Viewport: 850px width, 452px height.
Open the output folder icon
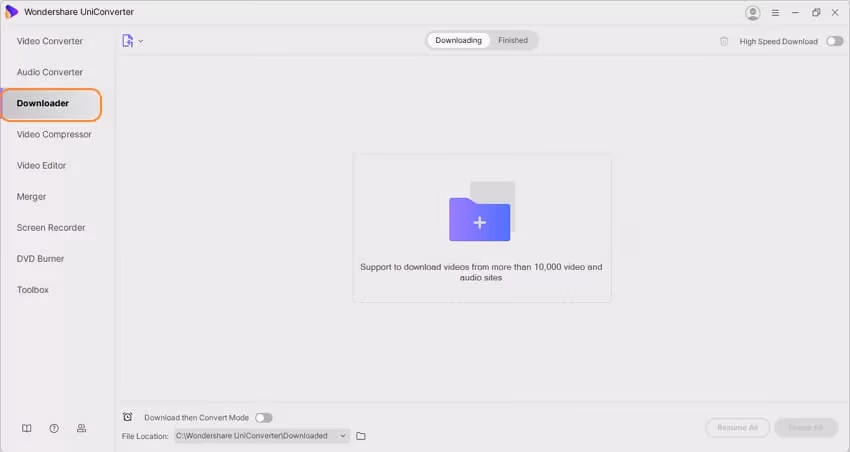(361, 436)
